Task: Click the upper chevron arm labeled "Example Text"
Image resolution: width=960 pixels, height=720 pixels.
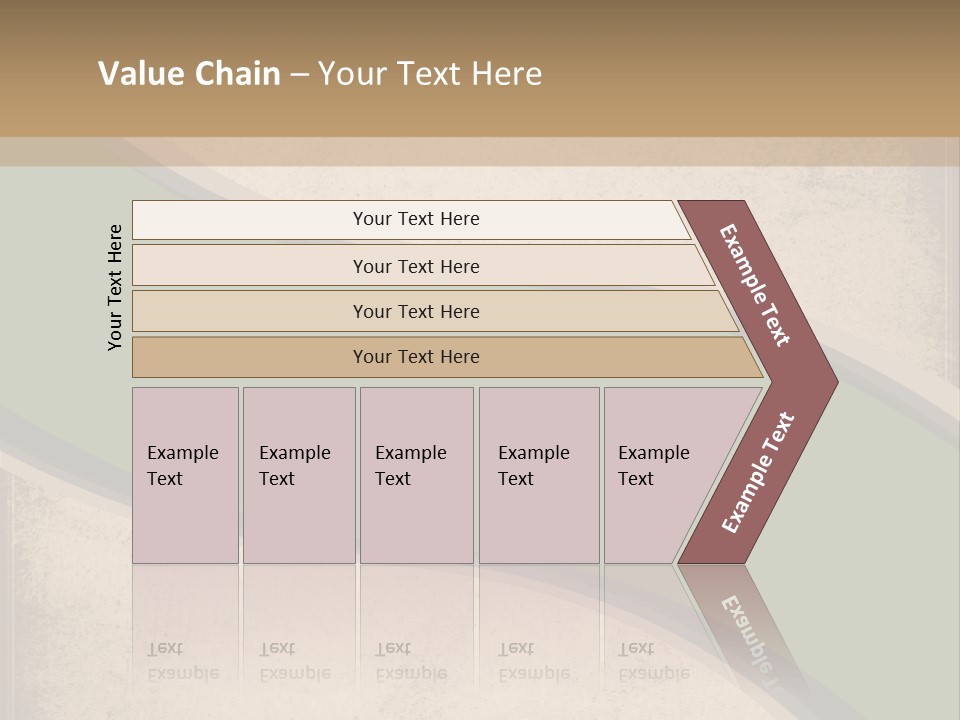Action: 755,285
